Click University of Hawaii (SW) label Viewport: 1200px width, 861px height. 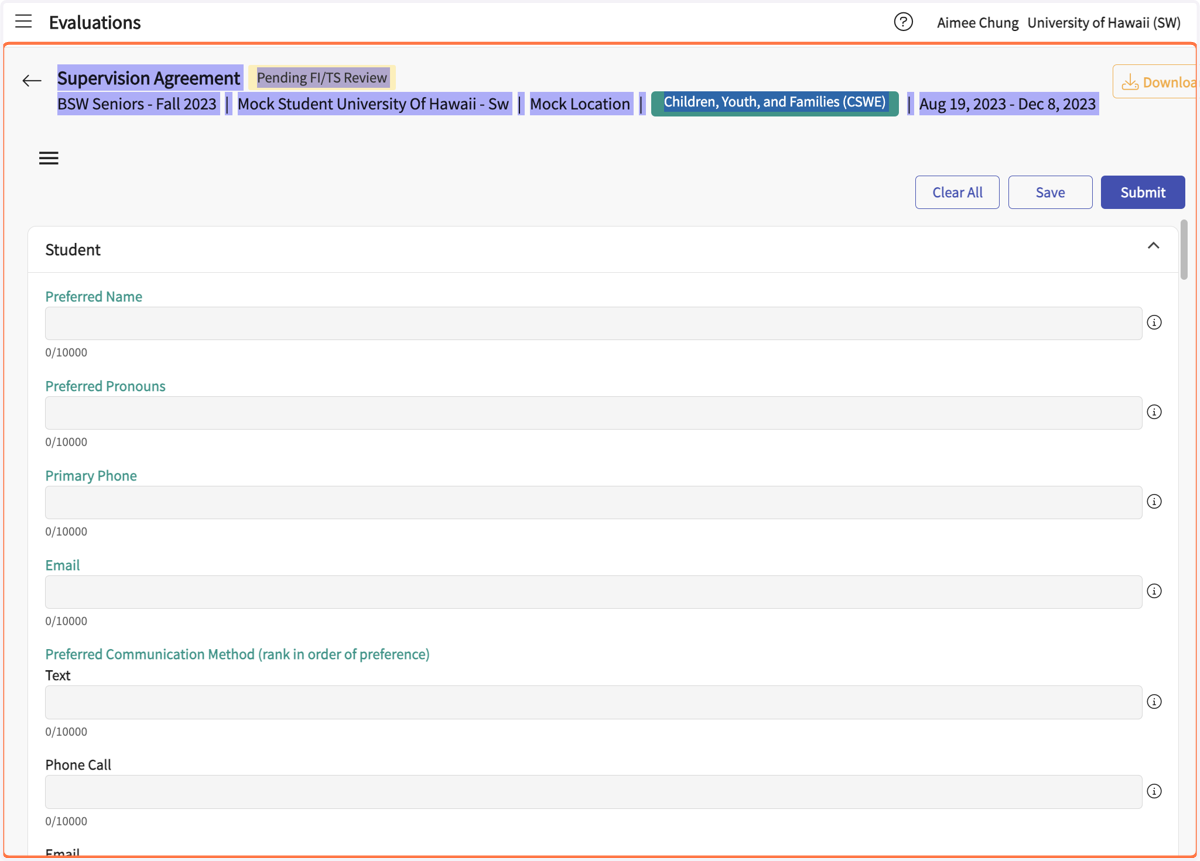pyautogui.click(x=1104, y=22)
